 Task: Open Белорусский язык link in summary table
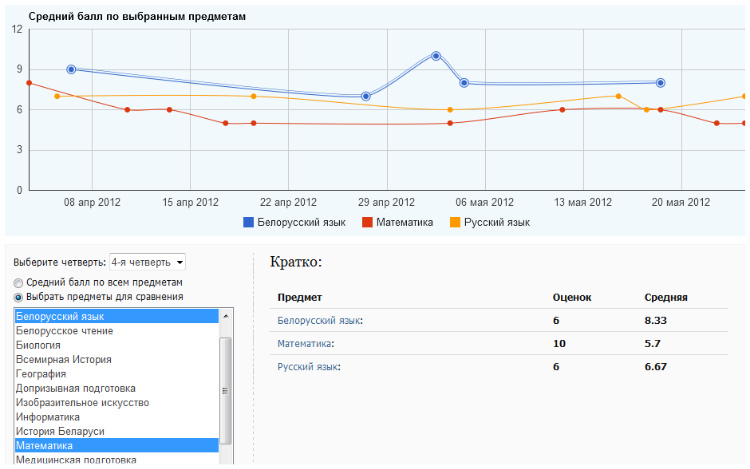(320, 320)
